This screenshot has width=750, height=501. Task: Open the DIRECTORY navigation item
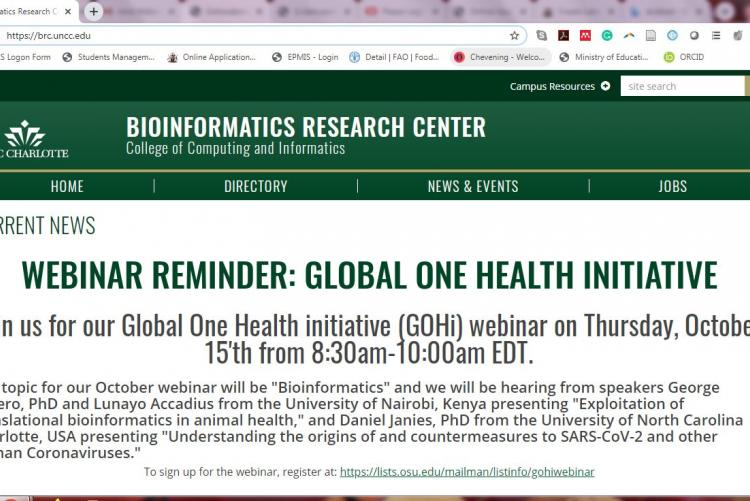255,186
